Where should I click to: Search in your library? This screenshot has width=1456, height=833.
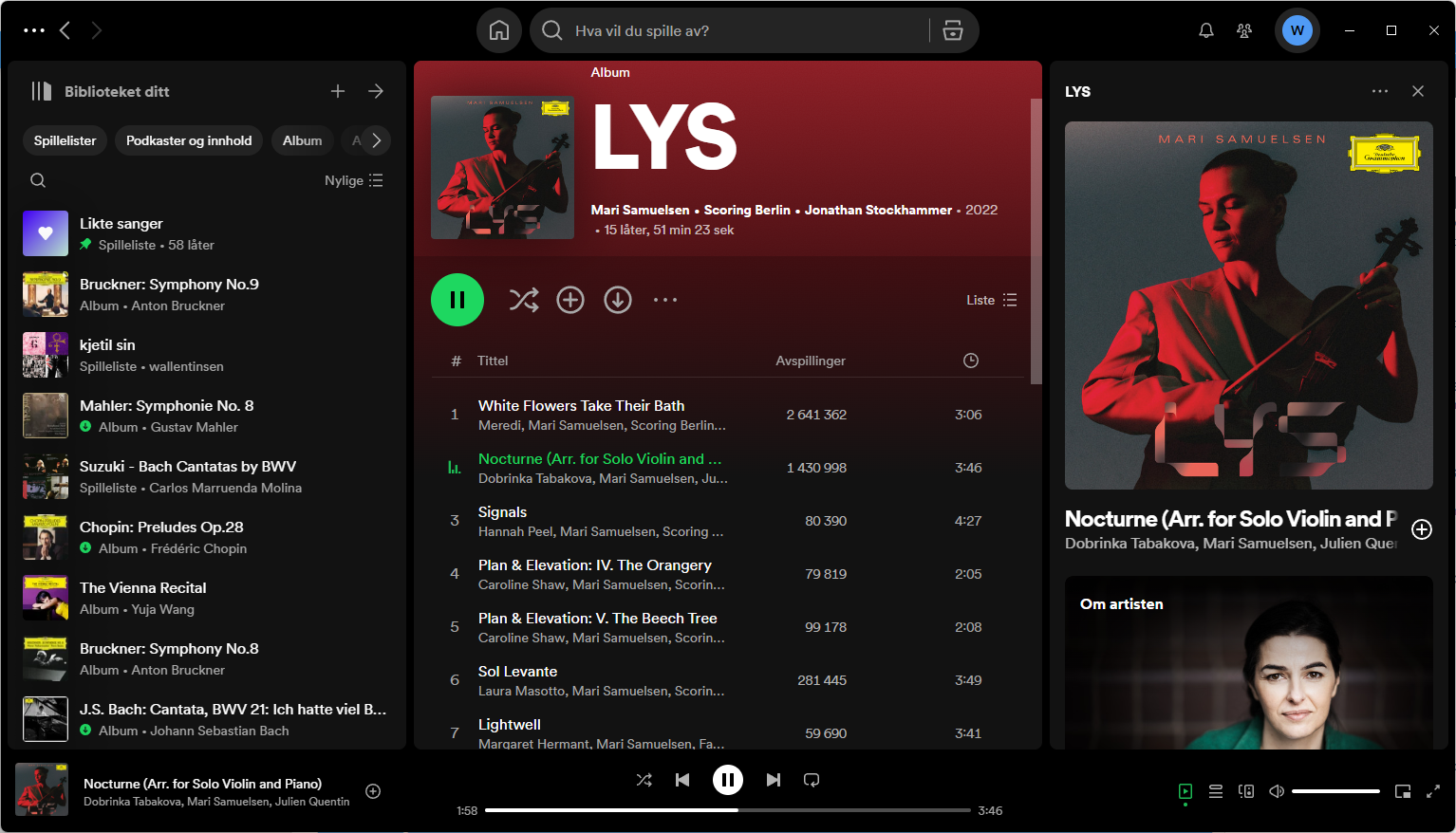click(x=38, y=180)
